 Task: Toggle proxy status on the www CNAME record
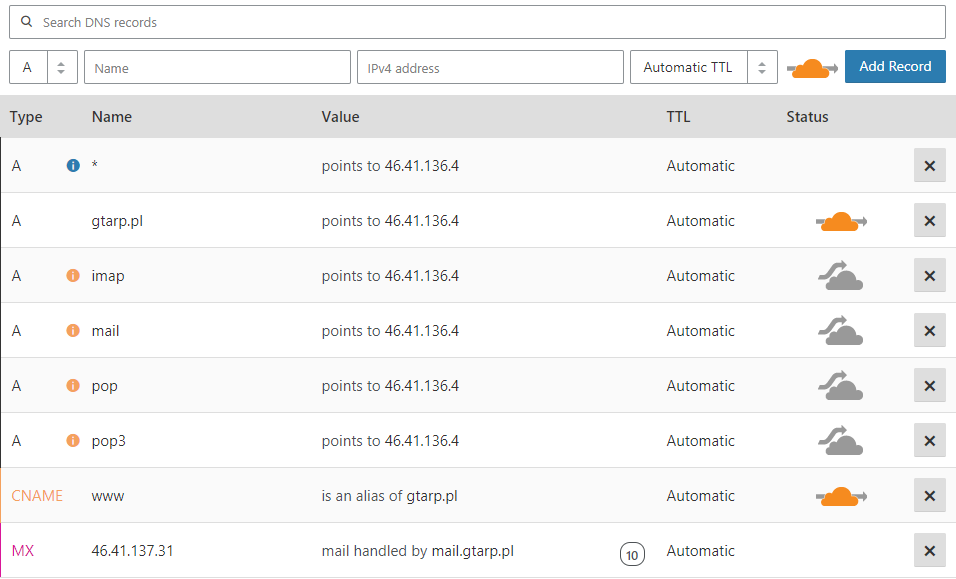841,496
